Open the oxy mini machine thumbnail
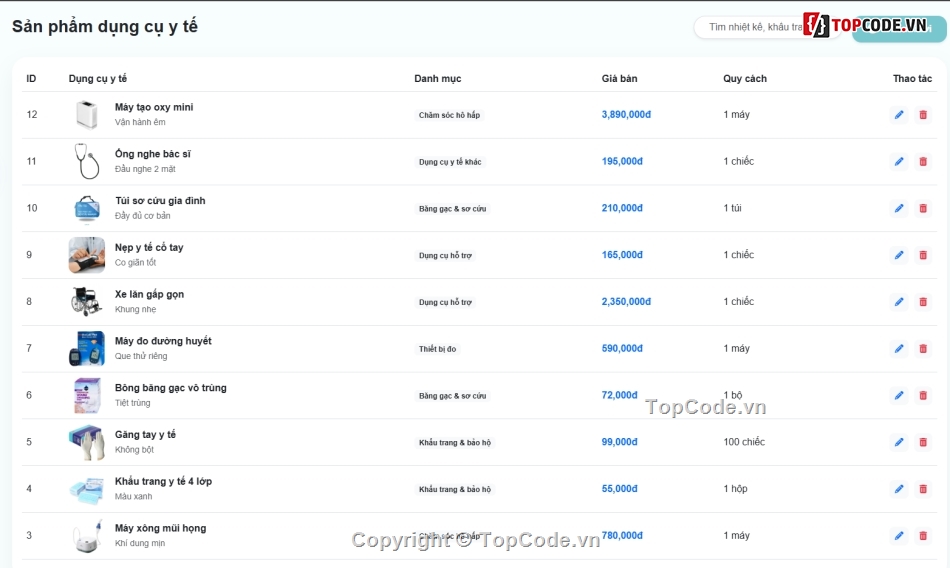Viewport: 950px width, 568px height. click(87, 115)
